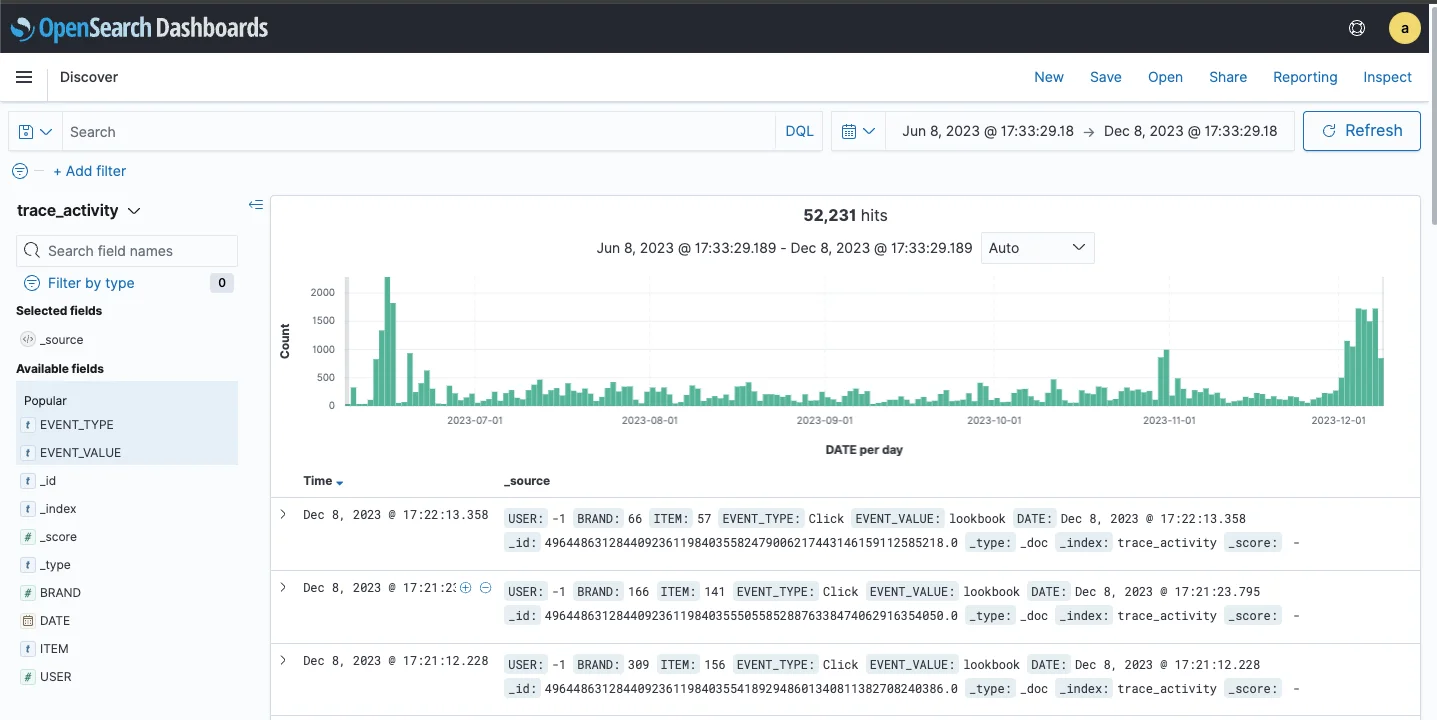Screen dimensions: 1437x720
Task: Click the help icon in header
Action: 1357,28
